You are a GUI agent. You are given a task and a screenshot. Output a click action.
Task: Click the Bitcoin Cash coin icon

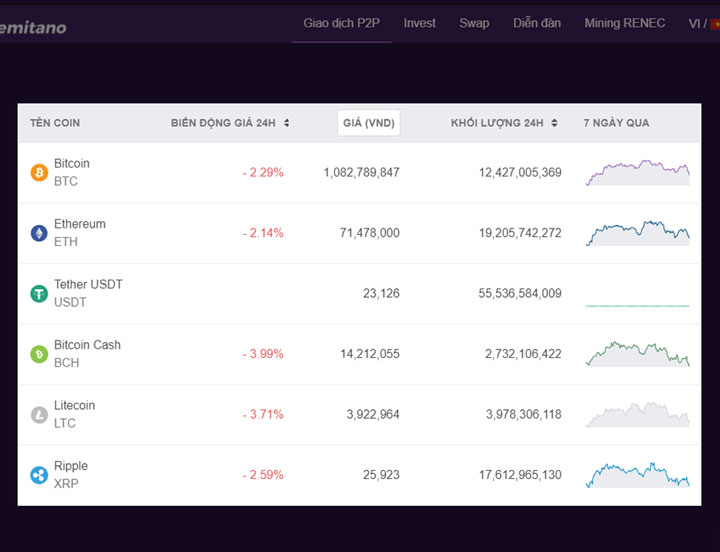point(39,354)
